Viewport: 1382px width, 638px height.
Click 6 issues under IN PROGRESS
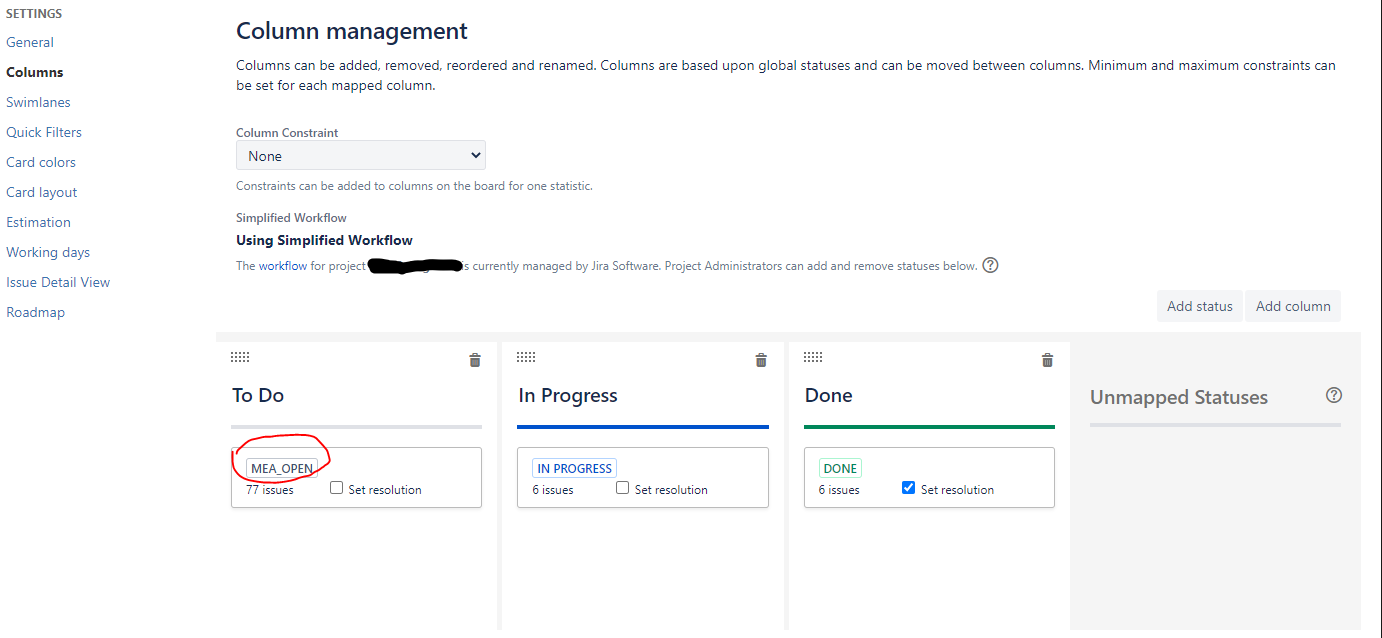(553, 490)
